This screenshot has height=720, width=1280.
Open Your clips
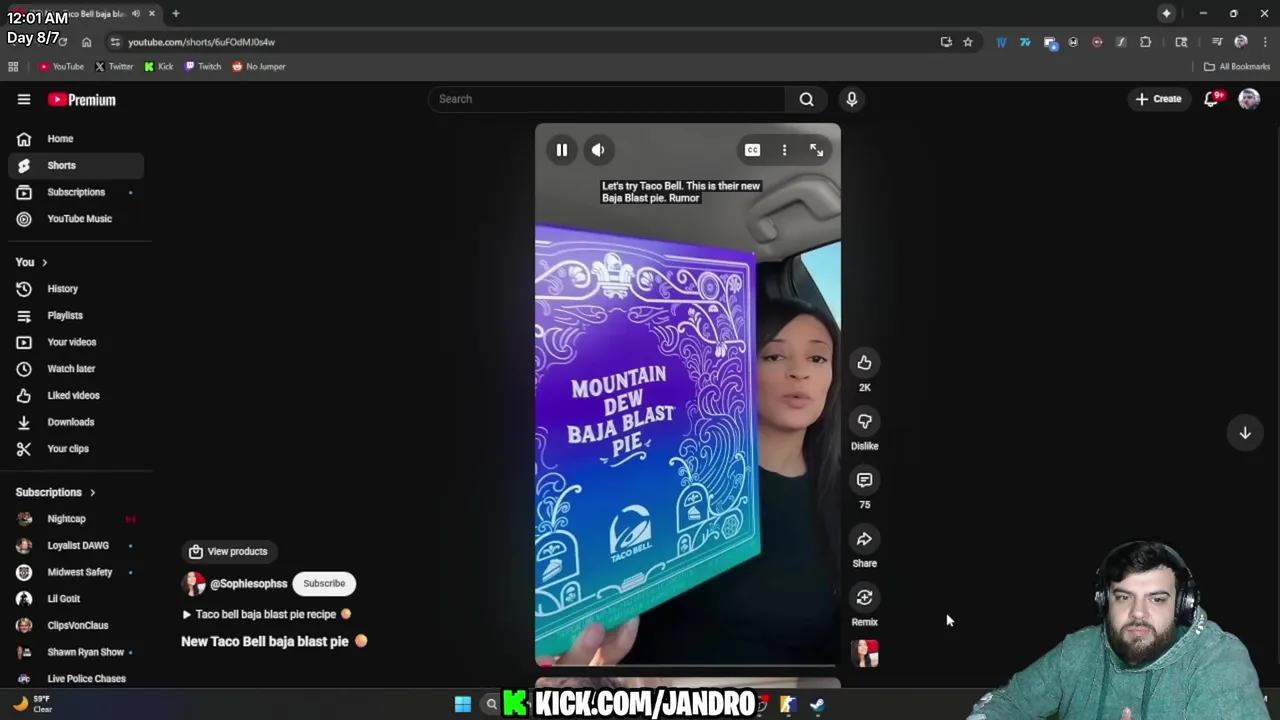point(76,449)
